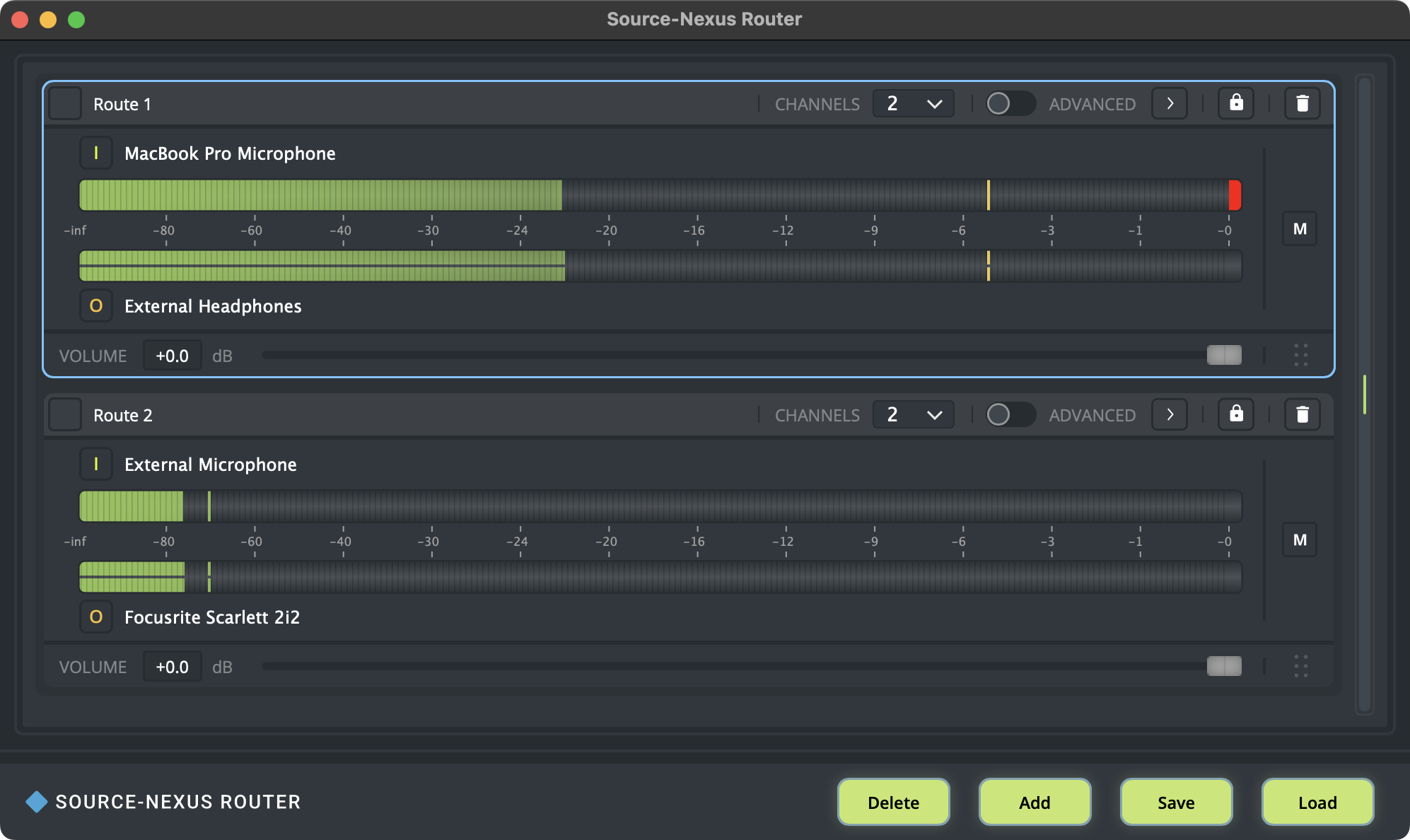The width and height of the screenshot is (1410, 840).
Task: Open the Route 1 channels dropdown
Action: pos(913,103)
